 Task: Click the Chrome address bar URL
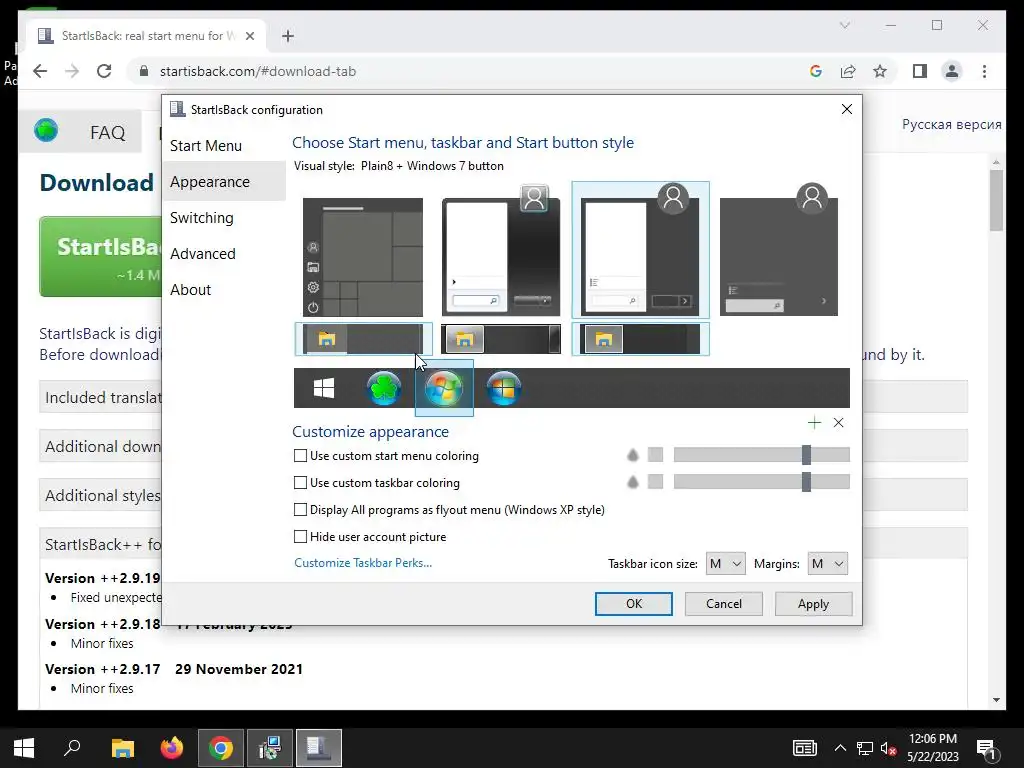coord(258,71)
